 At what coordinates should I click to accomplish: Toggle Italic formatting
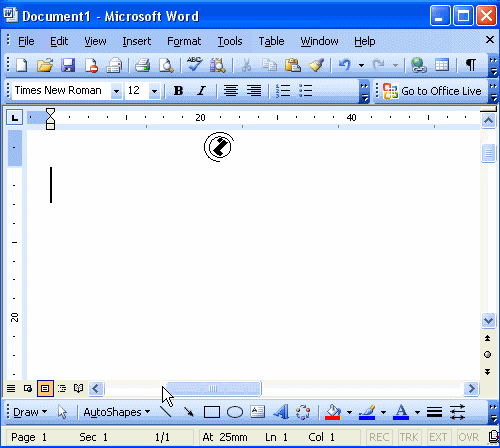[x=201, y=91]
